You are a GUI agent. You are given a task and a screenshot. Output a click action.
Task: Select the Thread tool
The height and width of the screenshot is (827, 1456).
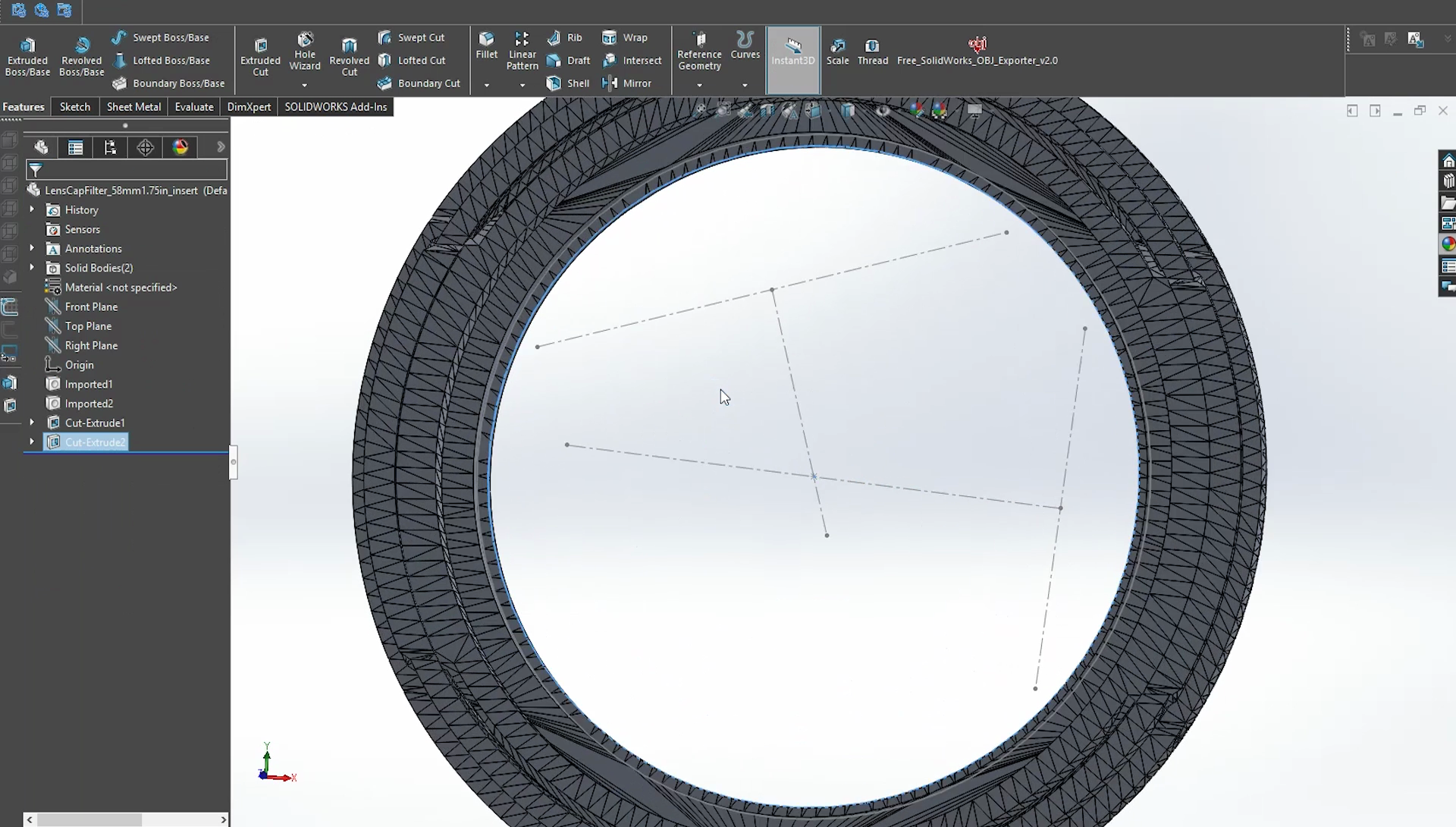click(872, 52)
